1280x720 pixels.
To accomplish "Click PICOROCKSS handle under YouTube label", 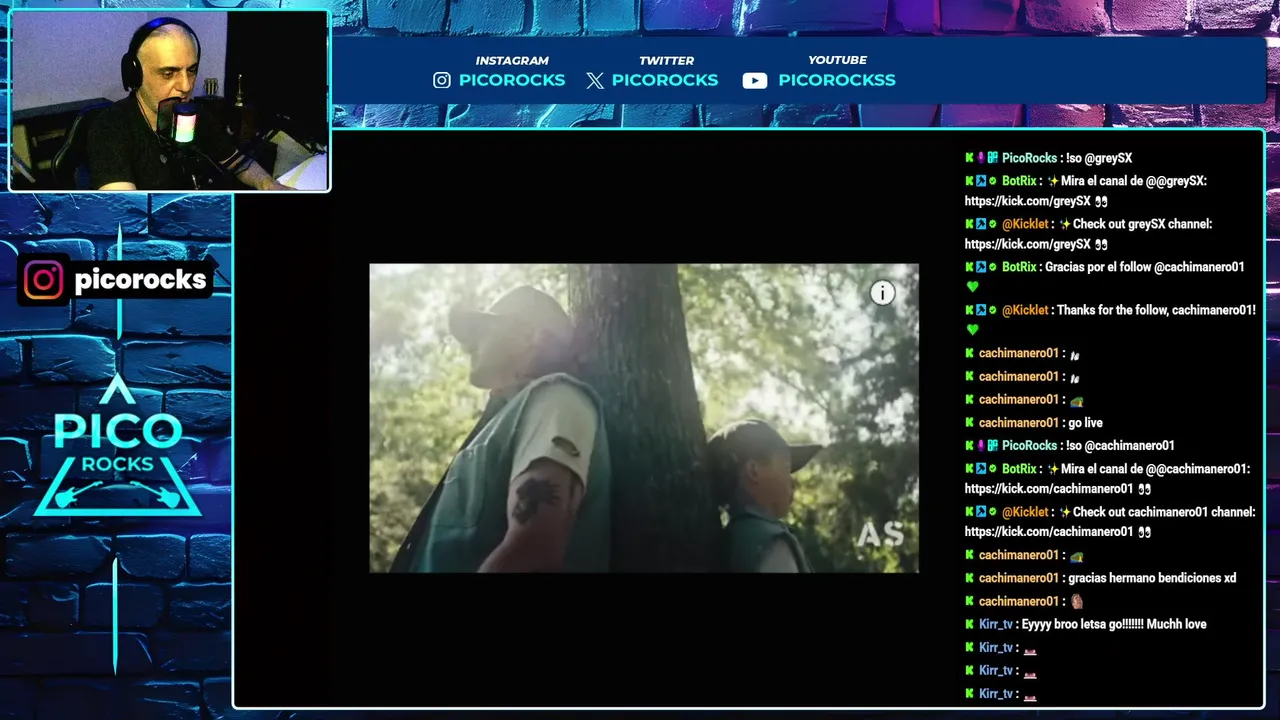I will [837, 80].
